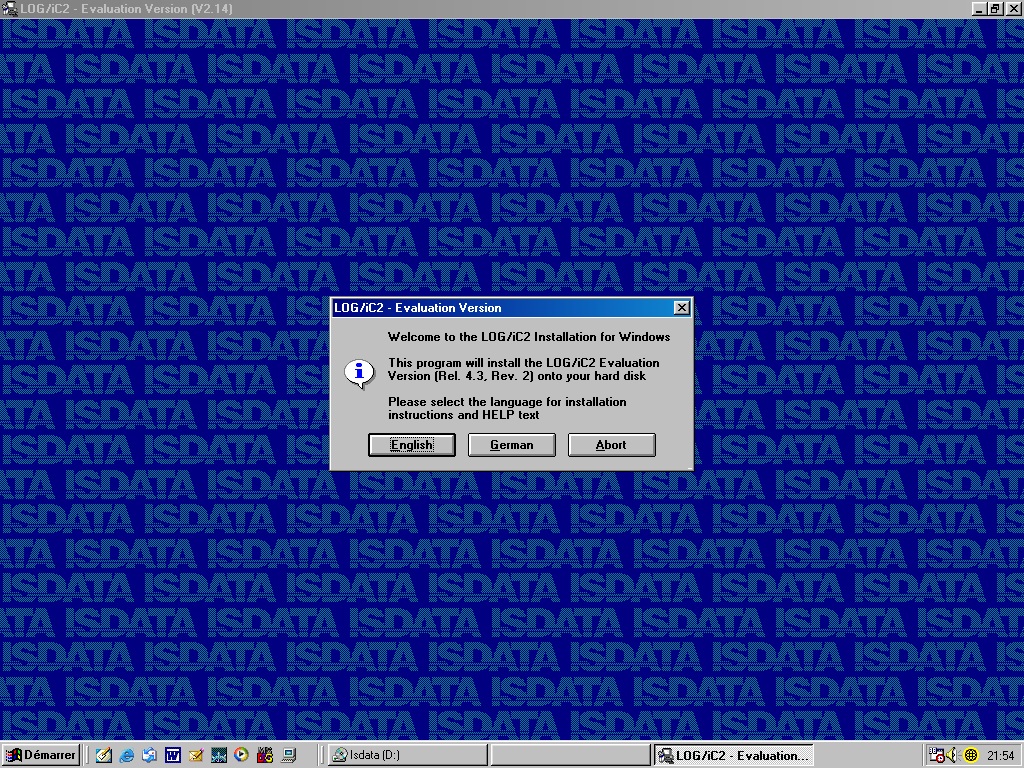Open the mail envelope quick launch icon
This screenshot has width=1024, height=768.
tap(196, 755)
